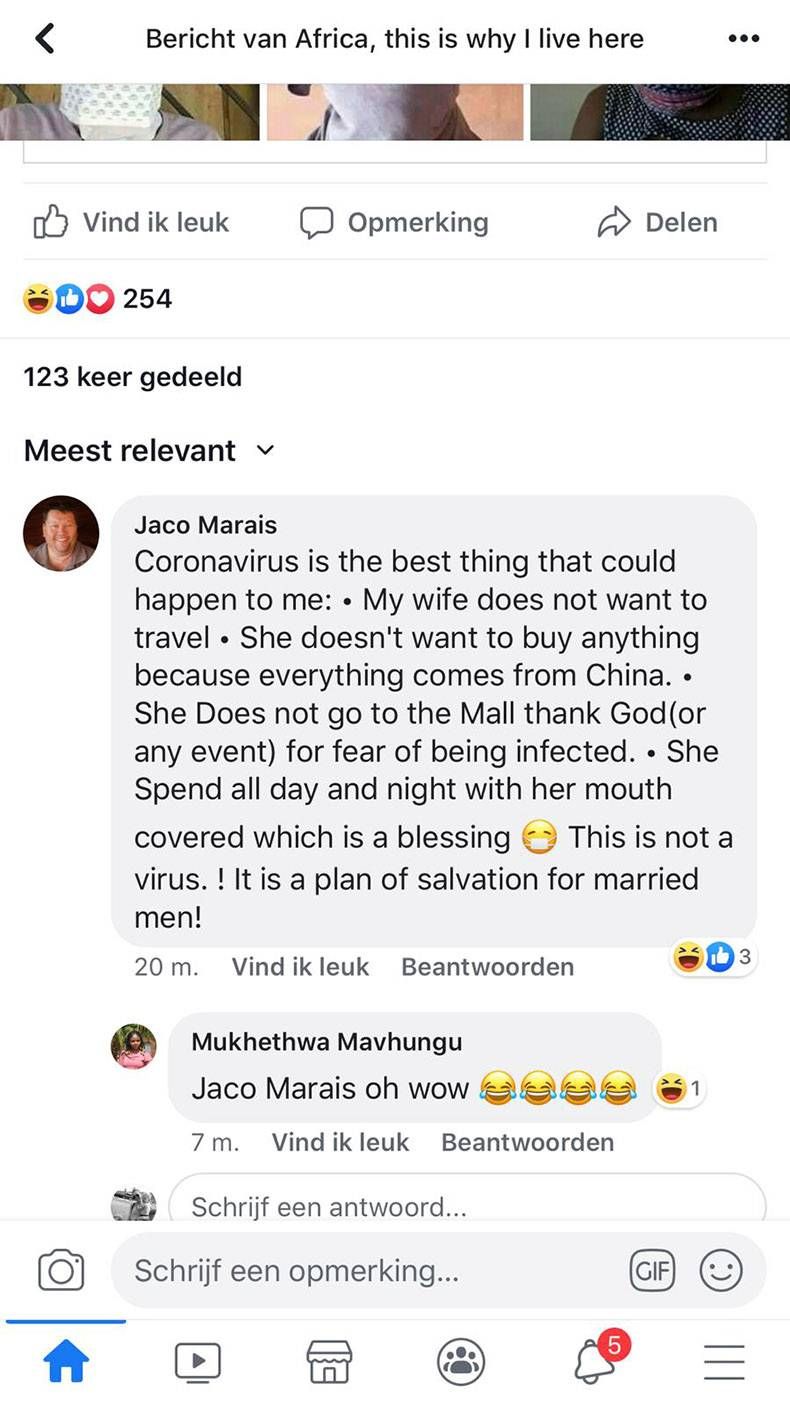The height and width of the screenshot is (1404, 790).
Task: Reply to Jaco Marais' comment
Action: pos(487,967)
